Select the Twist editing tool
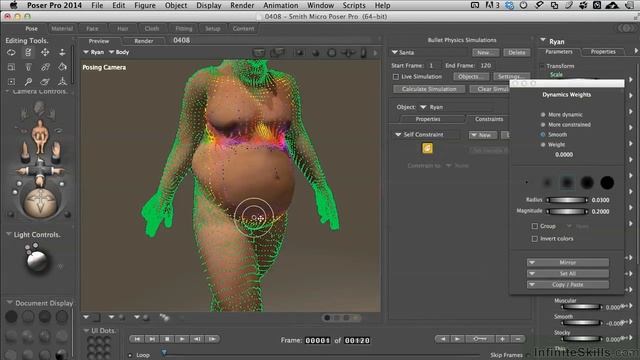 point(28,52)
